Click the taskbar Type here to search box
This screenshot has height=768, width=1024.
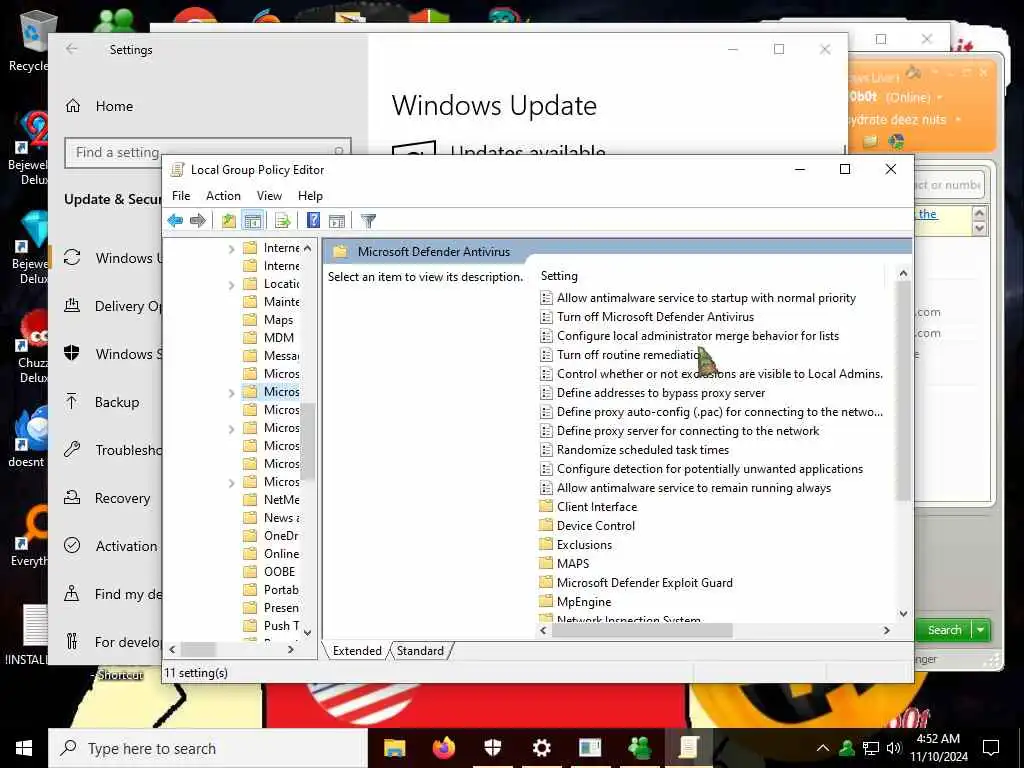208,748
